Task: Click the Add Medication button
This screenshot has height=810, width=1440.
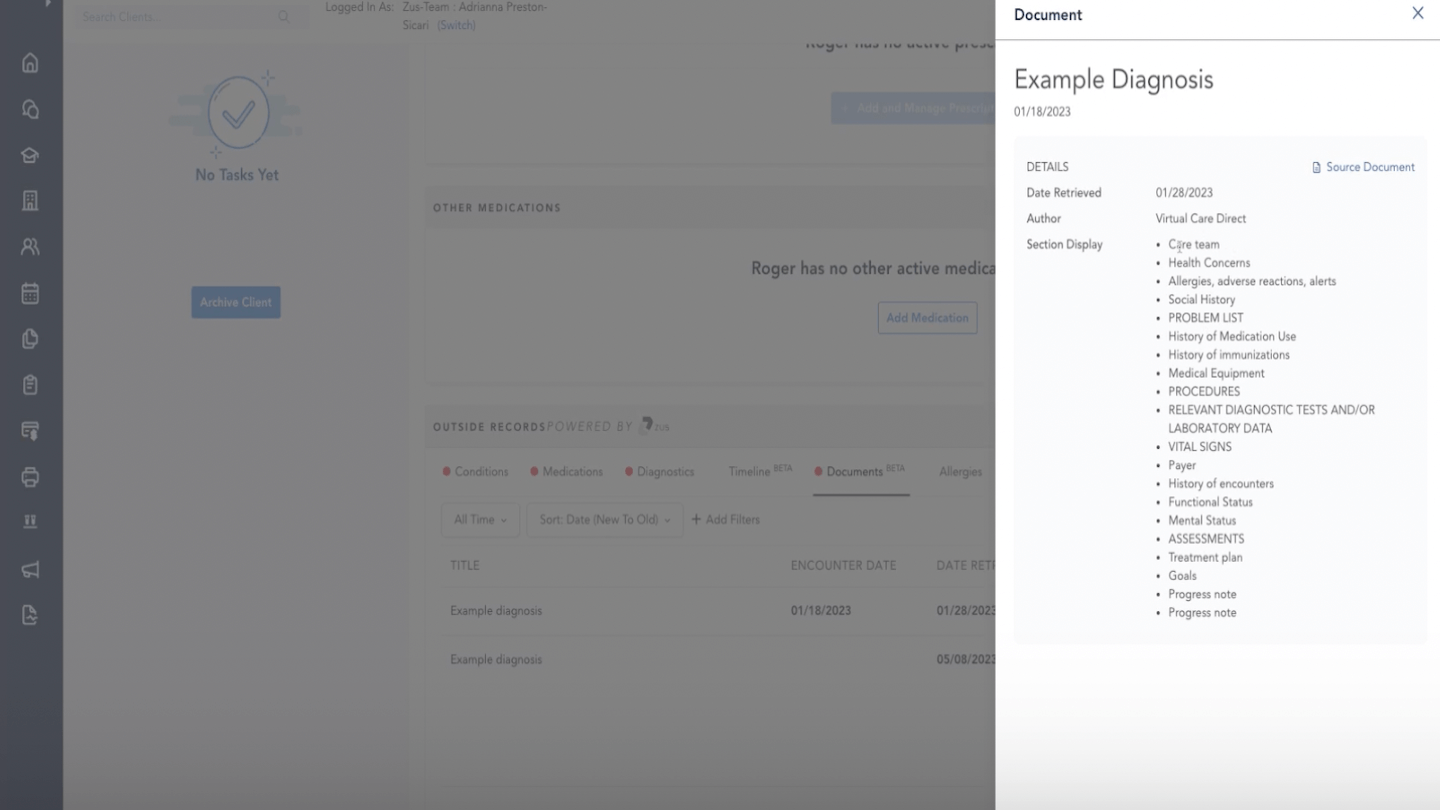Action: click(927, 318)
